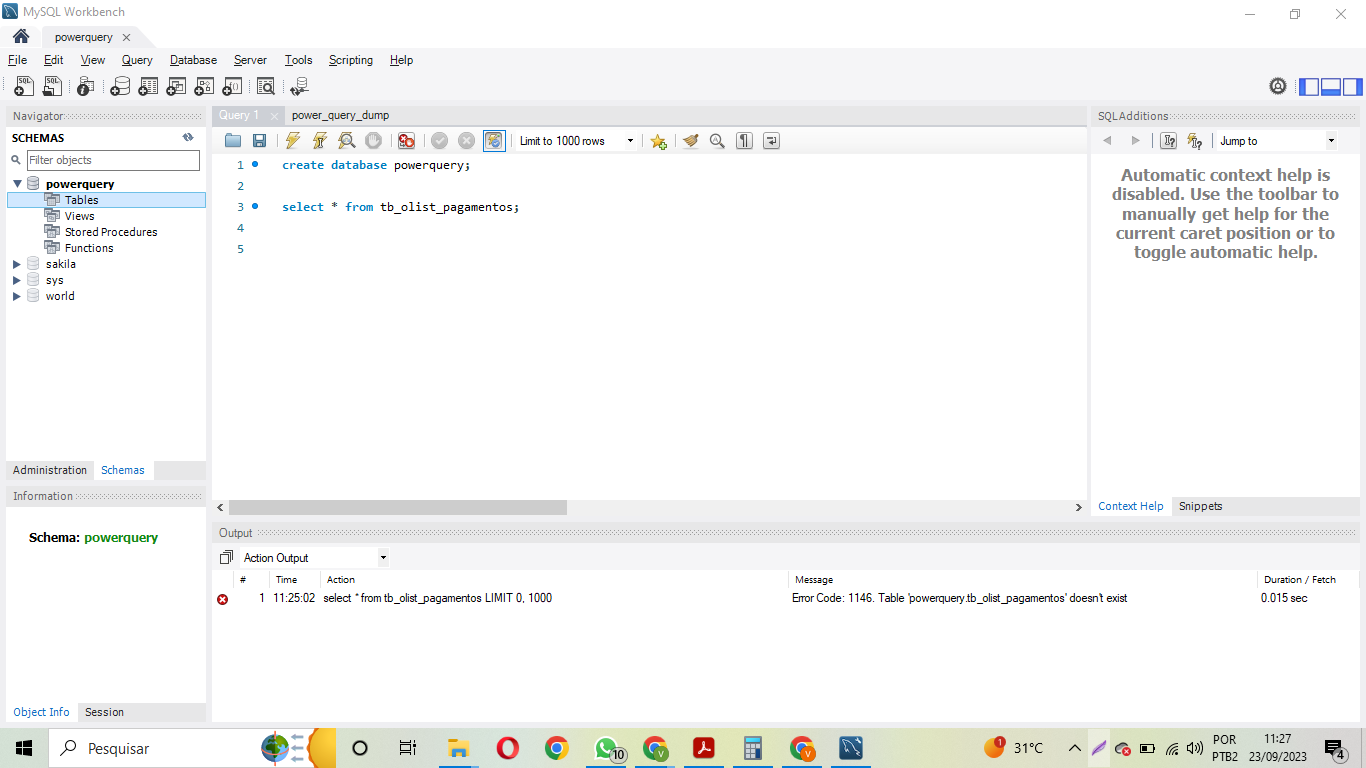1366x768 pixels.
Task: Switch to the power_query_dump tab
Action: tap(340, 115)
